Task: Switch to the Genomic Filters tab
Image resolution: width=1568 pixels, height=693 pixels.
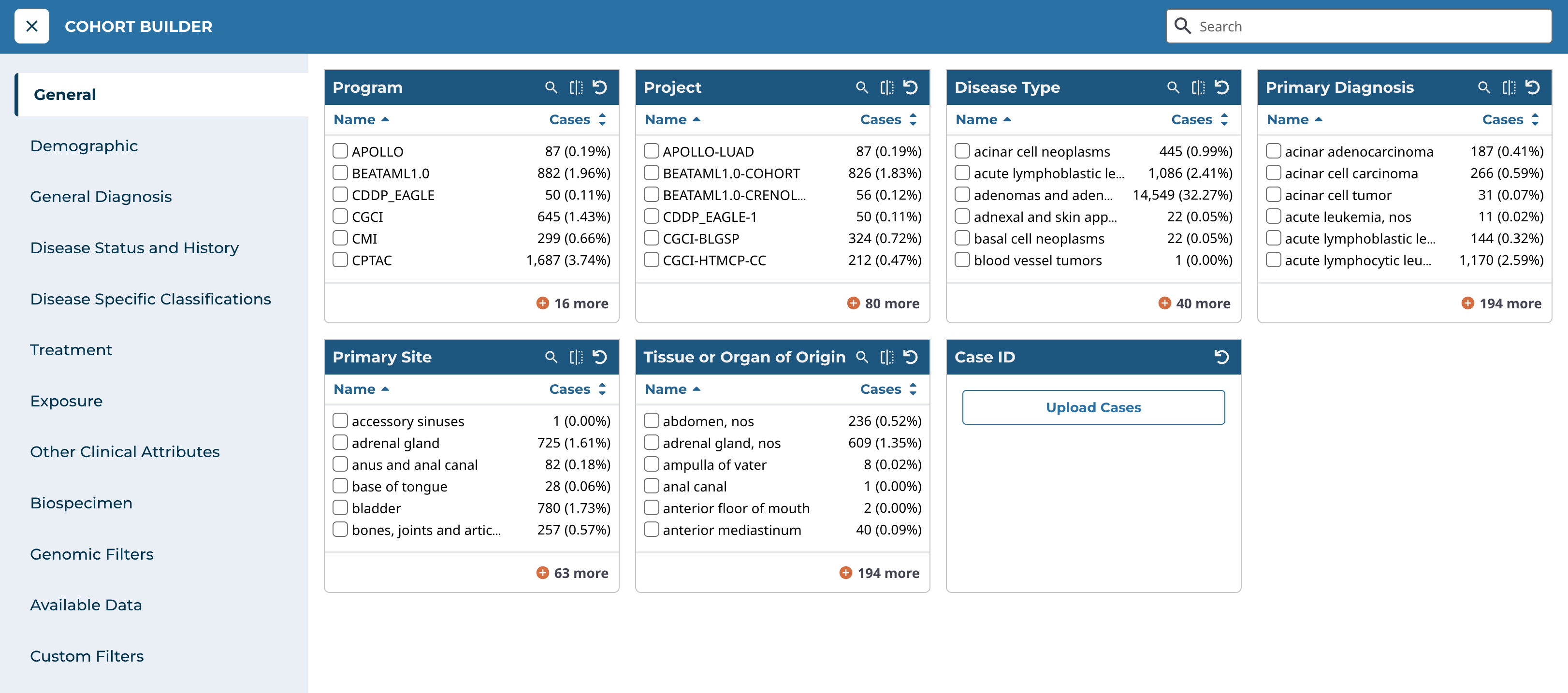Action: click(92, 554)
